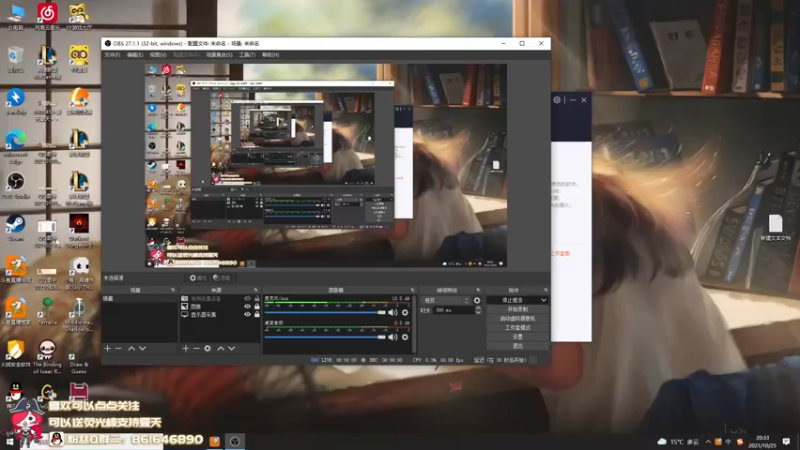Open the Edit (编辑) menu in OBS
The height and width of the screenshot is (450, 800).
(135, 55)
